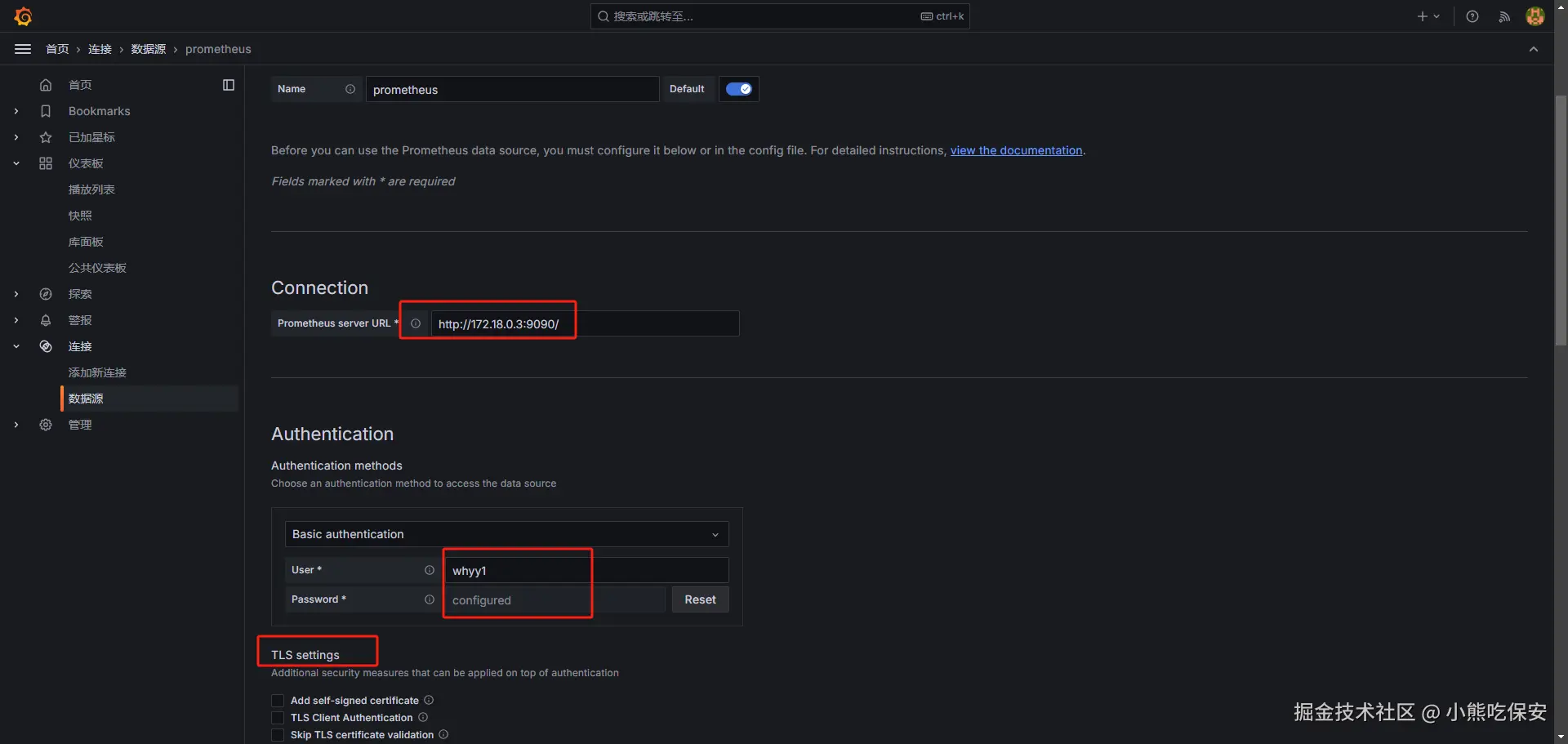Open the news feed RSS icon
The height and width of the screenshot is (744, 1568).
(x=1504, y=16)
